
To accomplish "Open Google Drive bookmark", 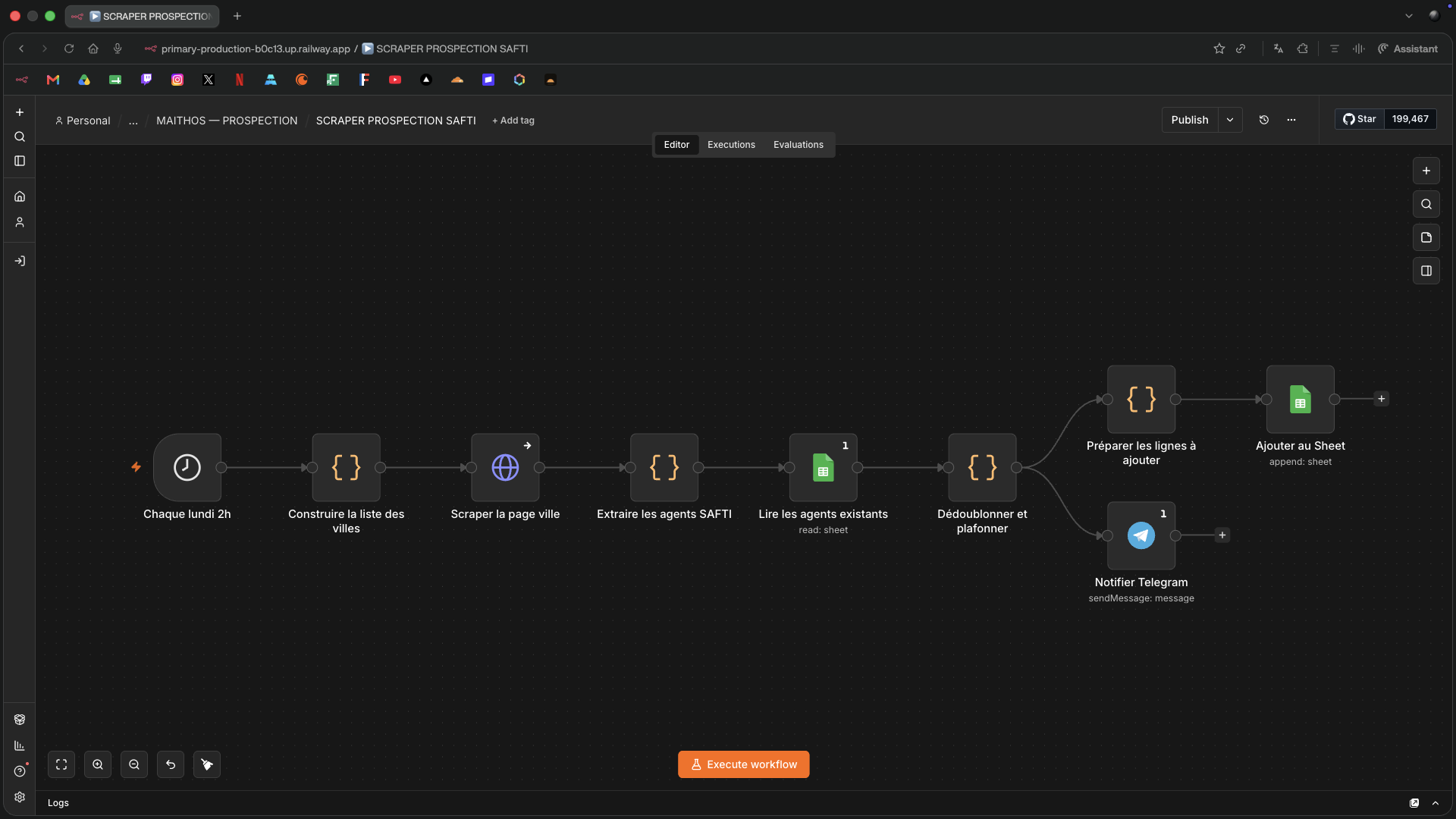I will tap(84, 80).
